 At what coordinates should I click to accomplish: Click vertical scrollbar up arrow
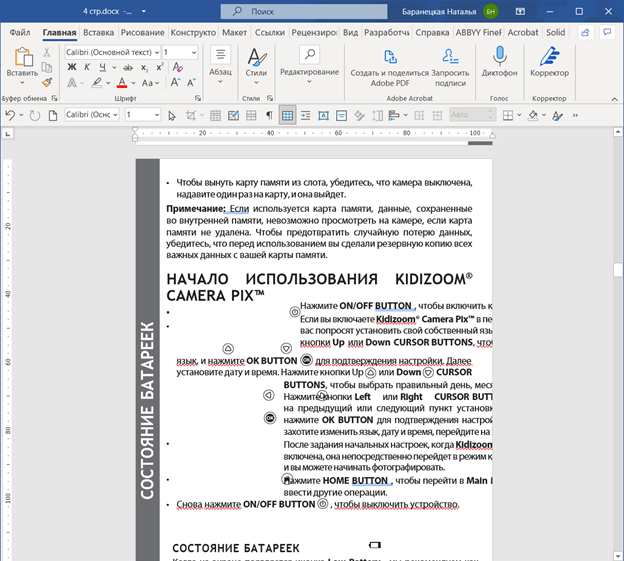(x=618, y=132)
